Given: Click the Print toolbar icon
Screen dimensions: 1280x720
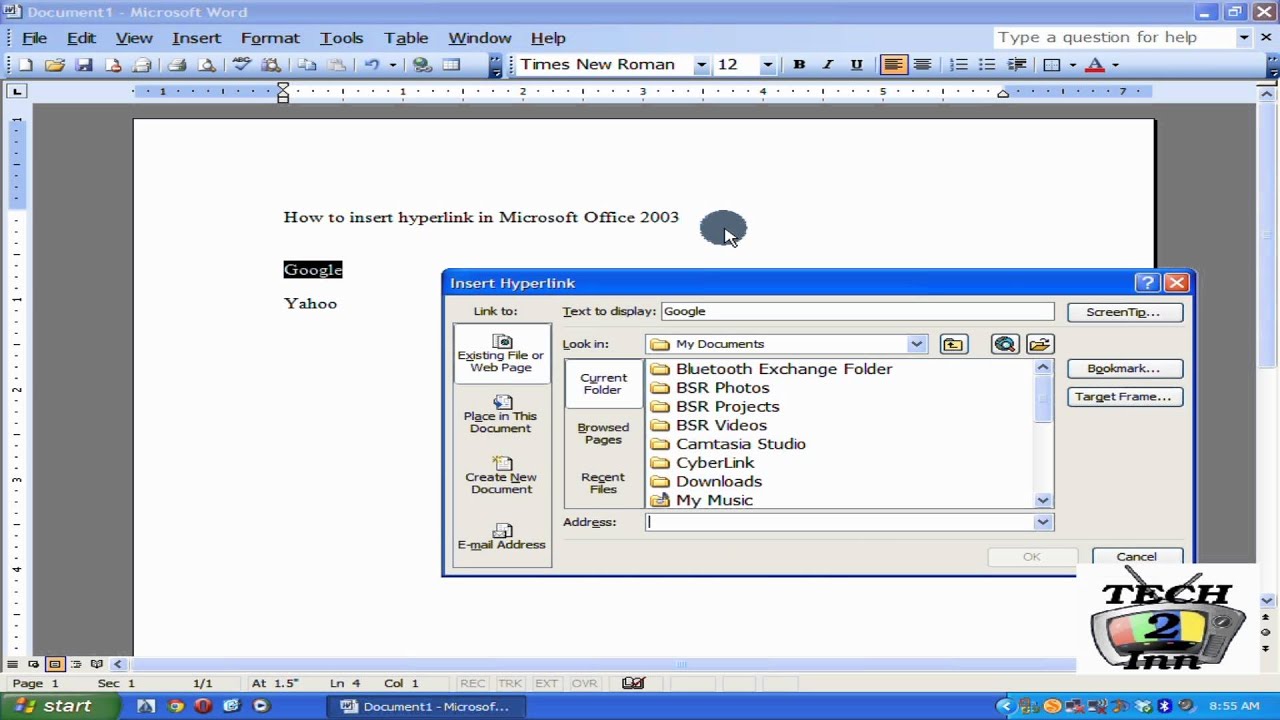Looking at the screenshot, I should (177, 65).
